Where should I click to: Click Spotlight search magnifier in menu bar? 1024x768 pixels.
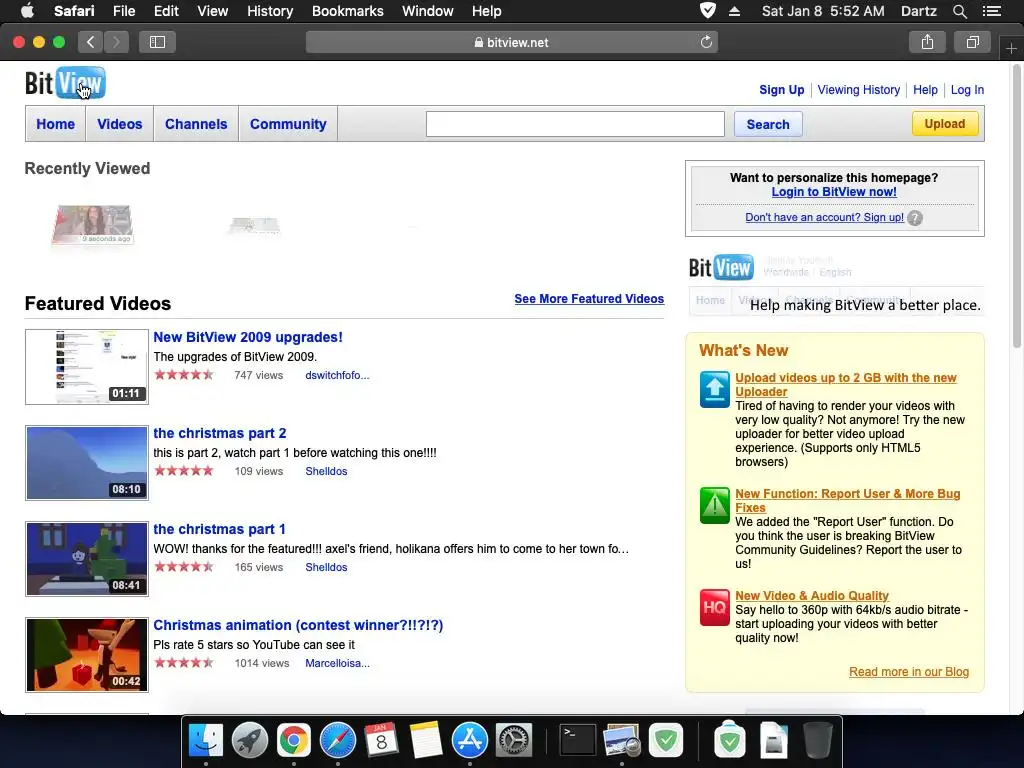[x=959, y=11]
